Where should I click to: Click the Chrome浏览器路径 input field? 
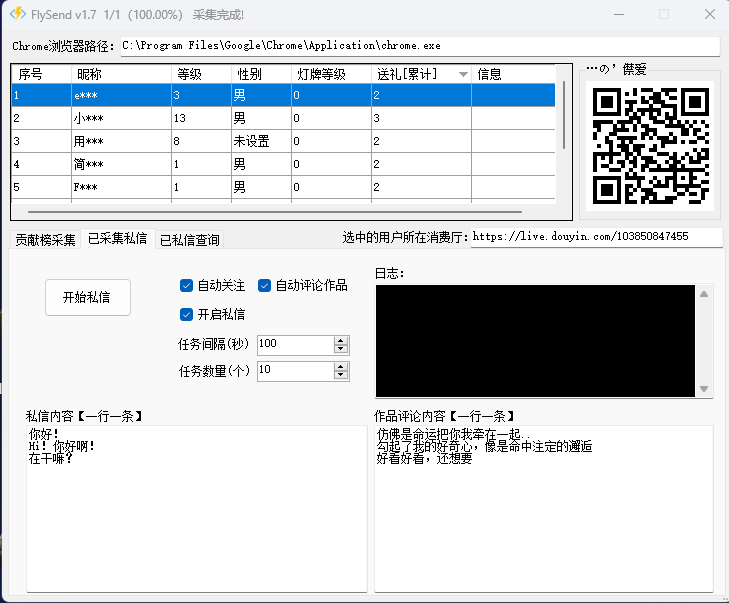click(x=419, y=46)
